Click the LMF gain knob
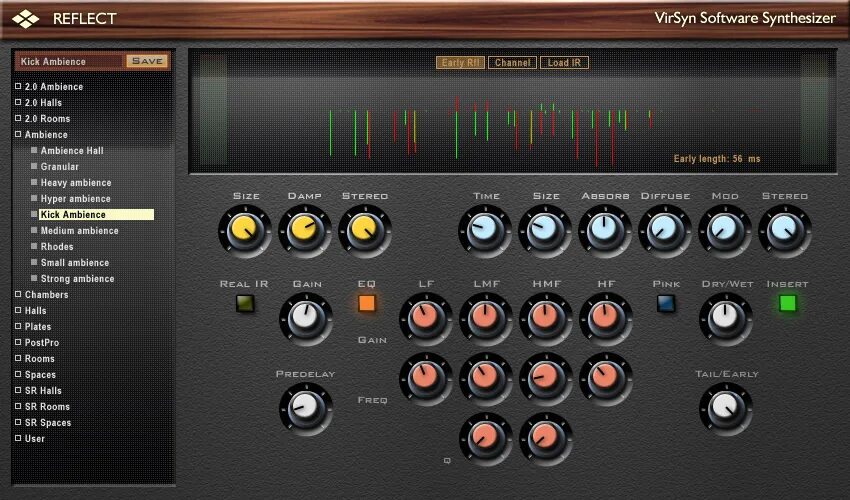 (x=486, y=318)
